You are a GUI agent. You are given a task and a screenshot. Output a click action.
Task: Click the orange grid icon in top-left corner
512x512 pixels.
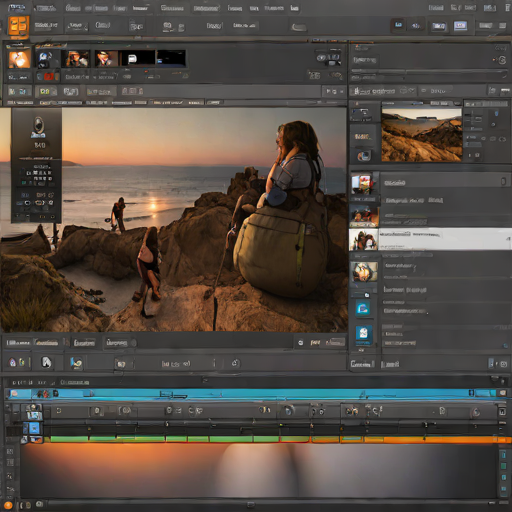click(x=18, y=26)
